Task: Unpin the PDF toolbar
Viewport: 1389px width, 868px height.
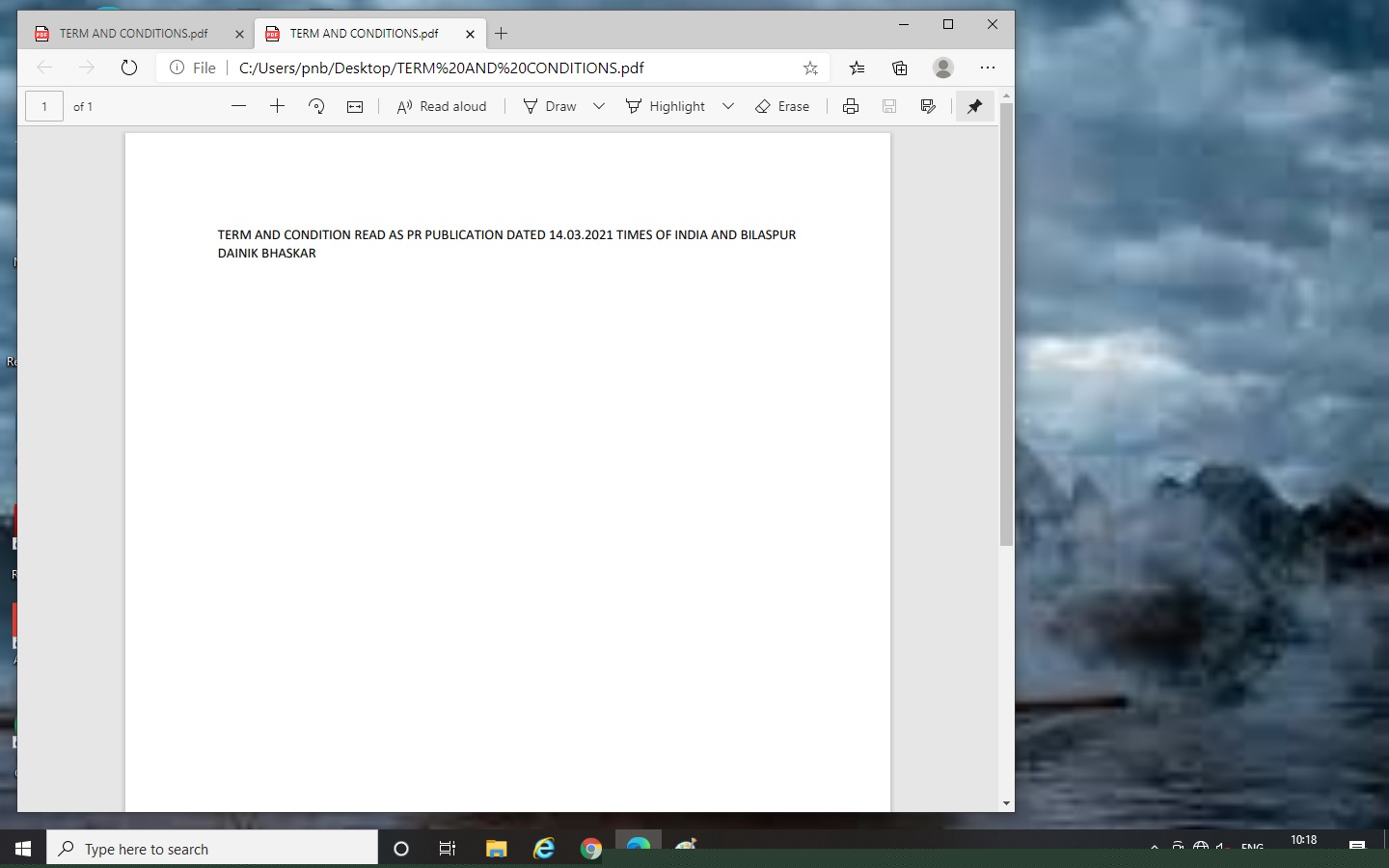Action: tap(974, 106)
